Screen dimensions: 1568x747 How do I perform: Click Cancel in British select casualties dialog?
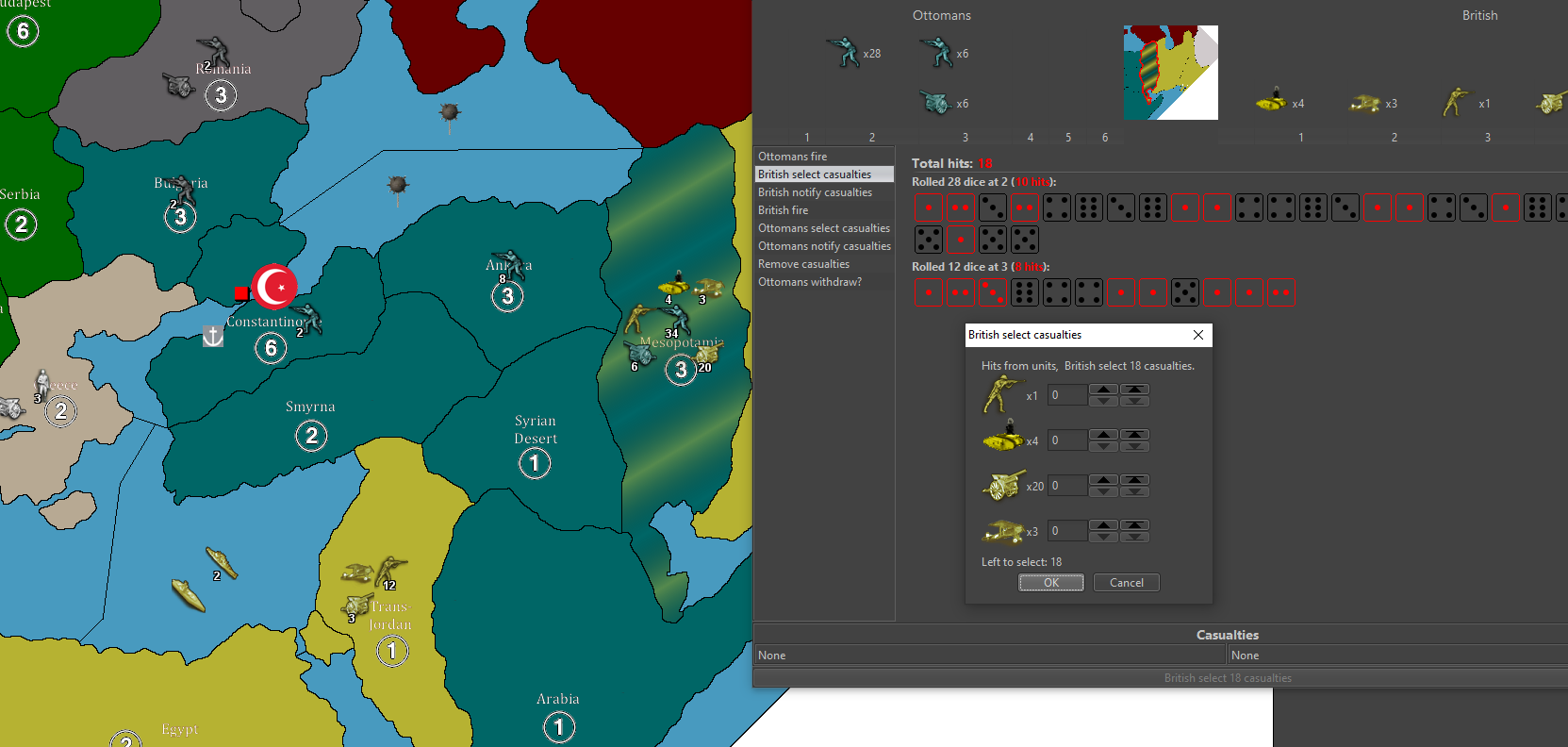(1127, 583)
